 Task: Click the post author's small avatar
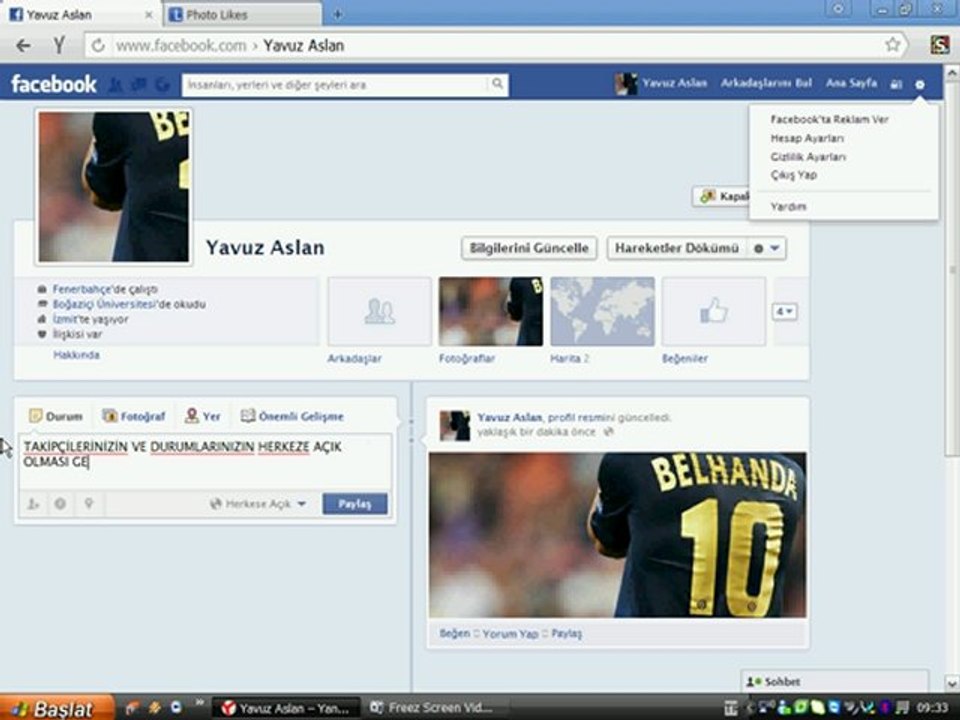coord(455,426)
